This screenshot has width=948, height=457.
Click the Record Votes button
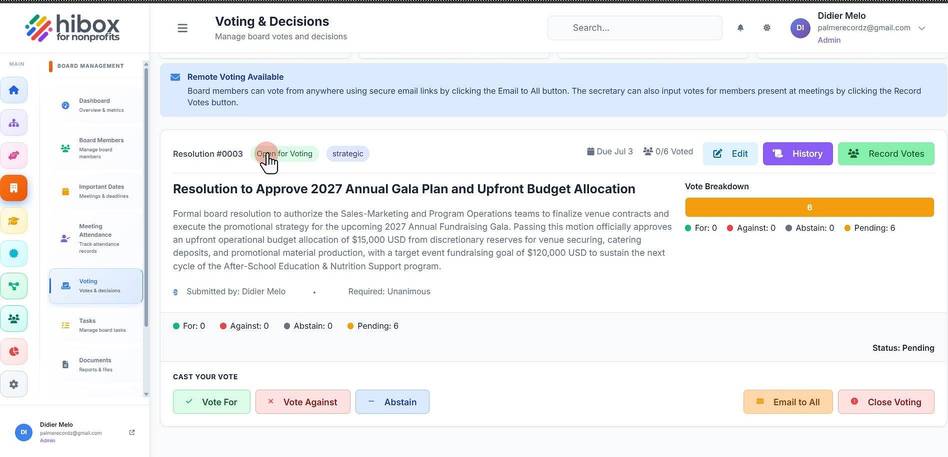[x=886, y=154]
